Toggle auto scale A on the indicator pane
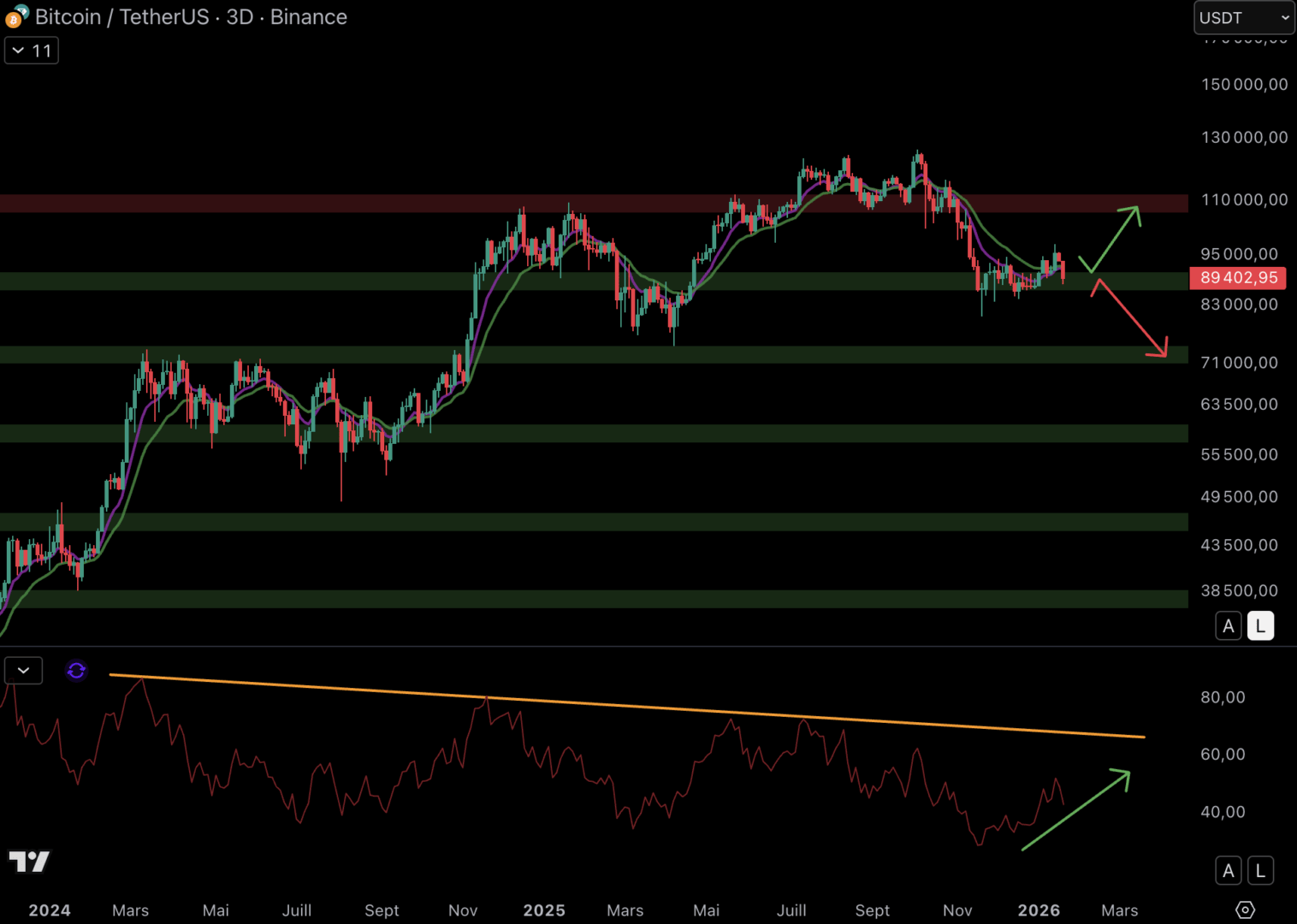 [1229, 871]
